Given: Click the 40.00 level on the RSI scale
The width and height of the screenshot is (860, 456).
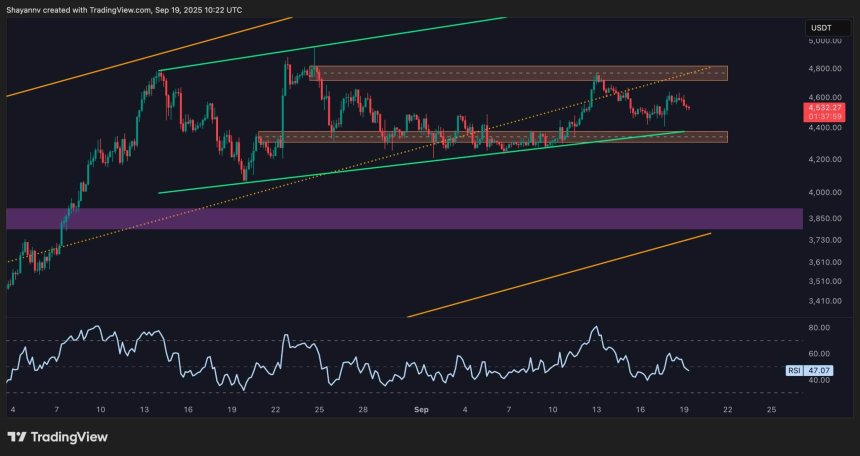Looking at the screenshot, I should (821, 380).
